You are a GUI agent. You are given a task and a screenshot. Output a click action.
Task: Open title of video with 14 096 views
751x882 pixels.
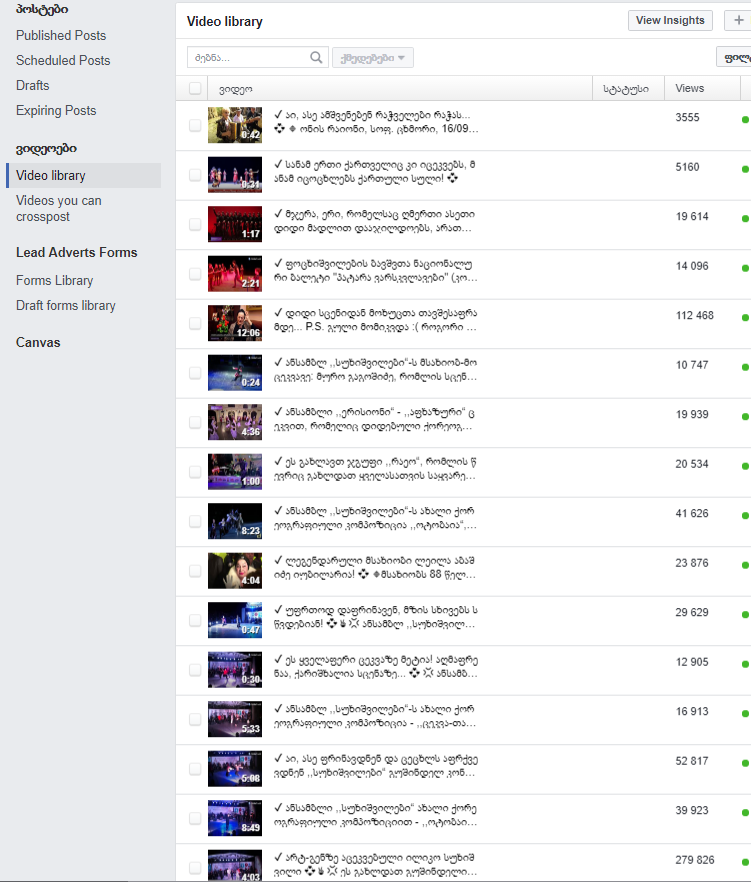(x=375, y=271)
